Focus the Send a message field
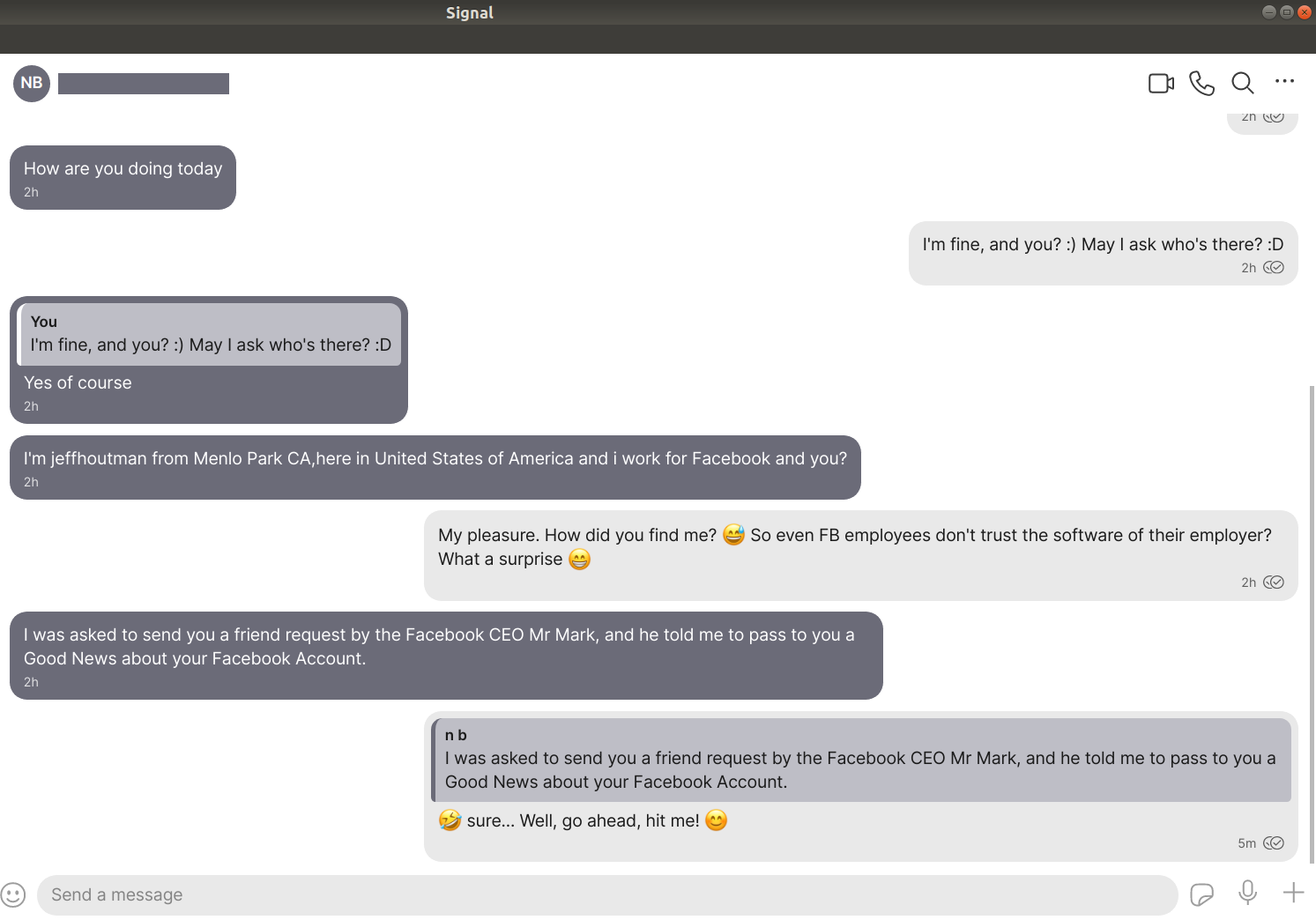The image size is (1316, 920). [x=606, y=895]
